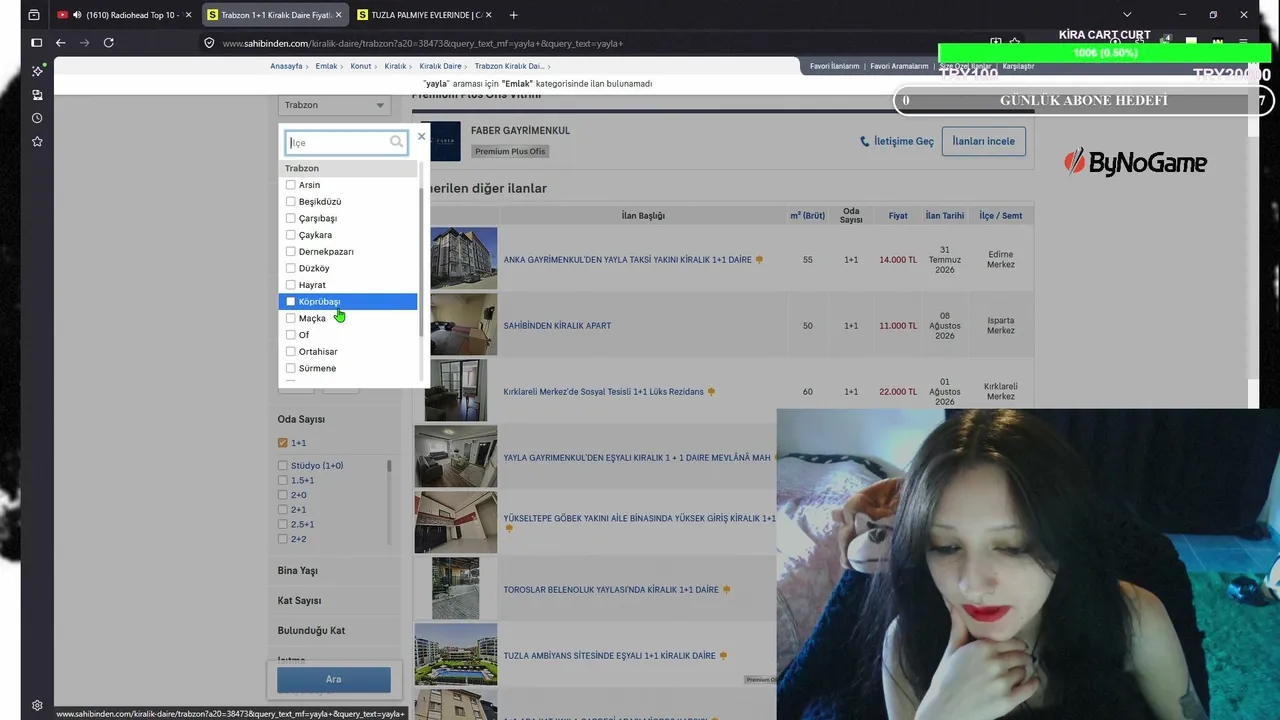Viewport: 1280px width, 720px height.
Task: Open the Trabzon province dropdown
Action: (x=334, y=105)
